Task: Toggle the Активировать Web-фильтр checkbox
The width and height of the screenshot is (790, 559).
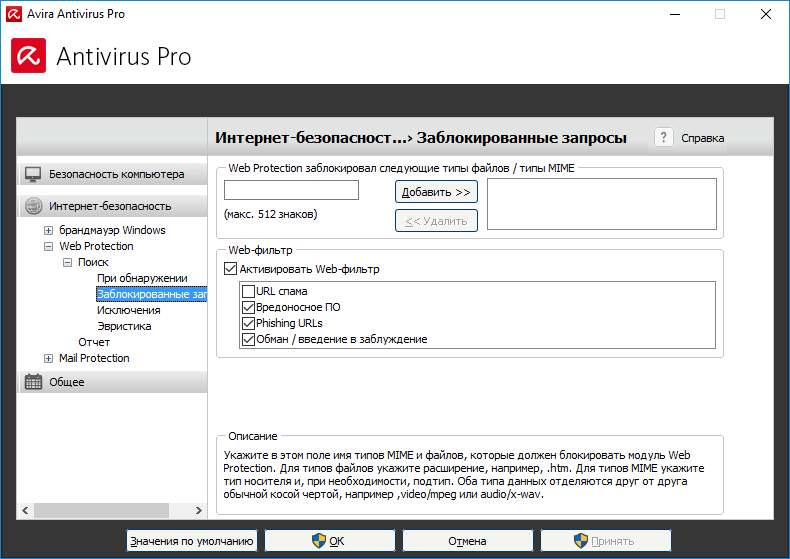Action: 230,269
